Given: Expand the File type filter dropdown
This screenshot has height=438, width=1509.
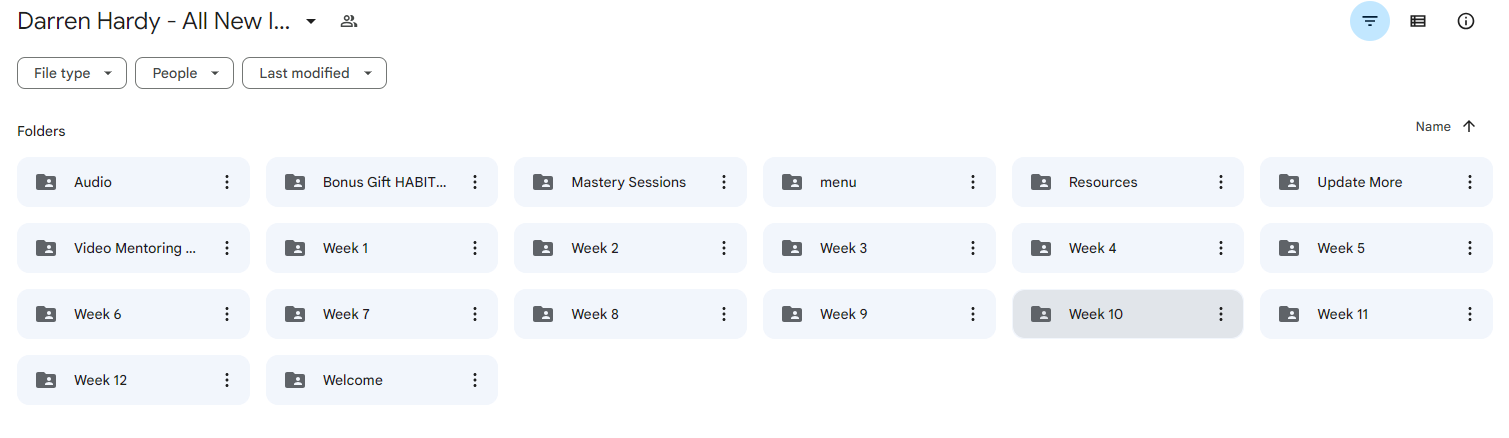Looking at the screenshot, I should tap(72, 73).
